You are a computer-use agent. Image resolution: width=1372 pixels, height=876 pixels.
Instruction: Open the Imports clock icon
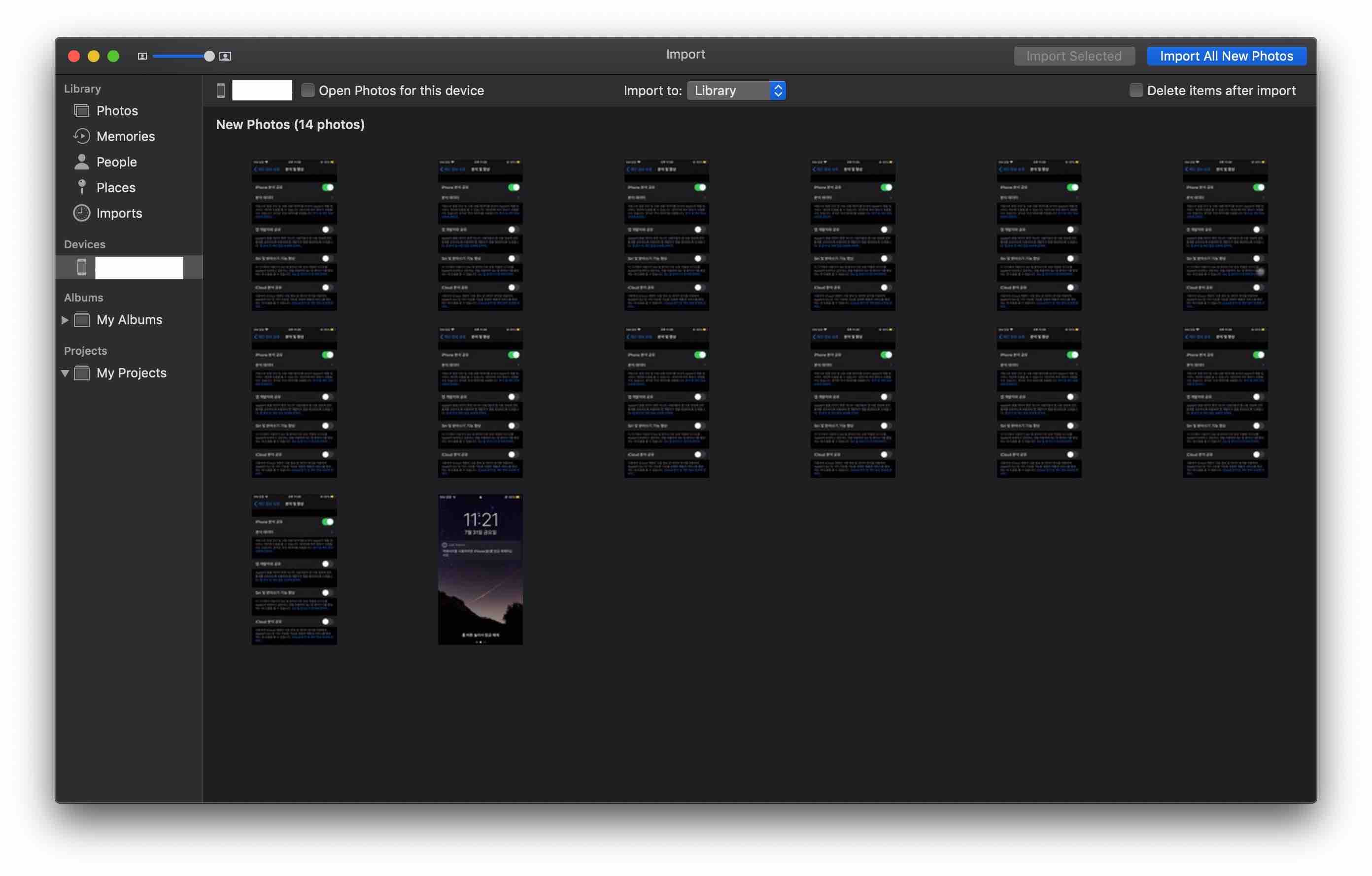click(x=81, y=213)
